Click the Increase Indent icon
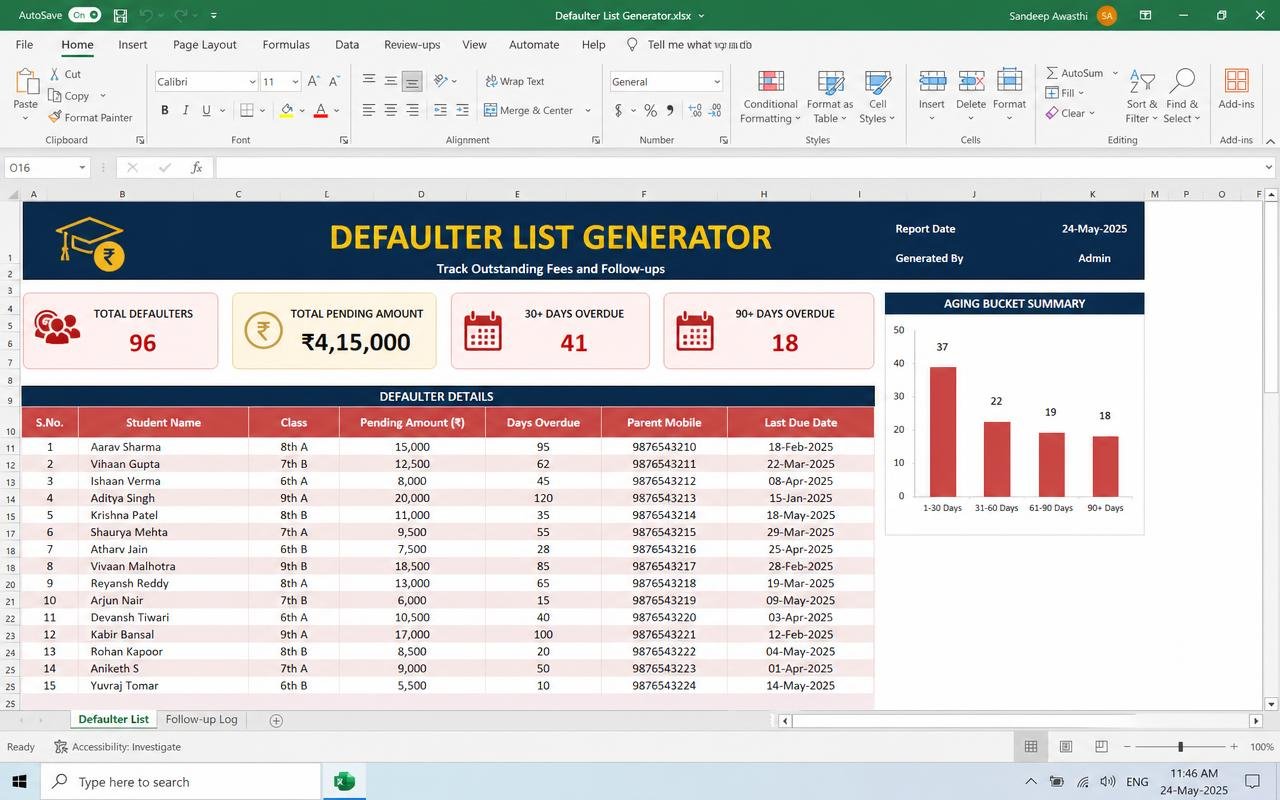The height and width of the screenshot is (800, 1280). (462, 110)
